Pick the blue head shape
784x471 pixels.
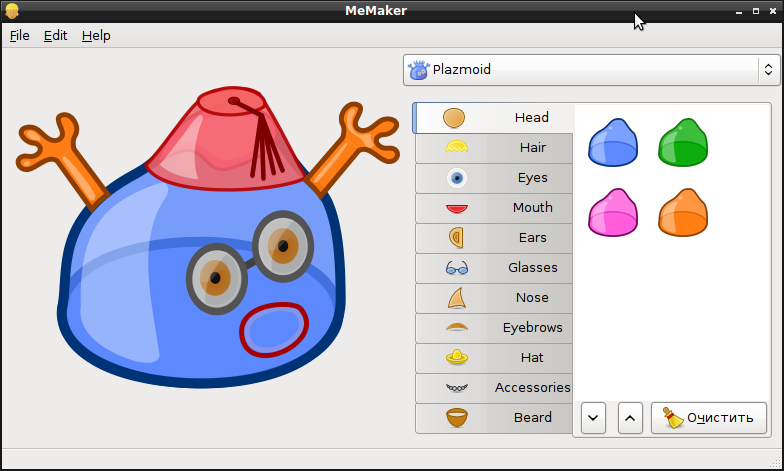pyautogui.click(x=612, y=142)
